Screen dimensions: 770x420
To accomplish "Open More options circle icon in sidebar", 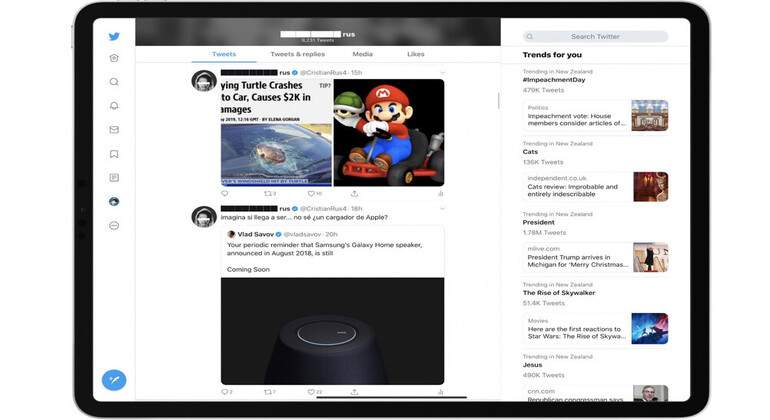I will click(114, 225).
